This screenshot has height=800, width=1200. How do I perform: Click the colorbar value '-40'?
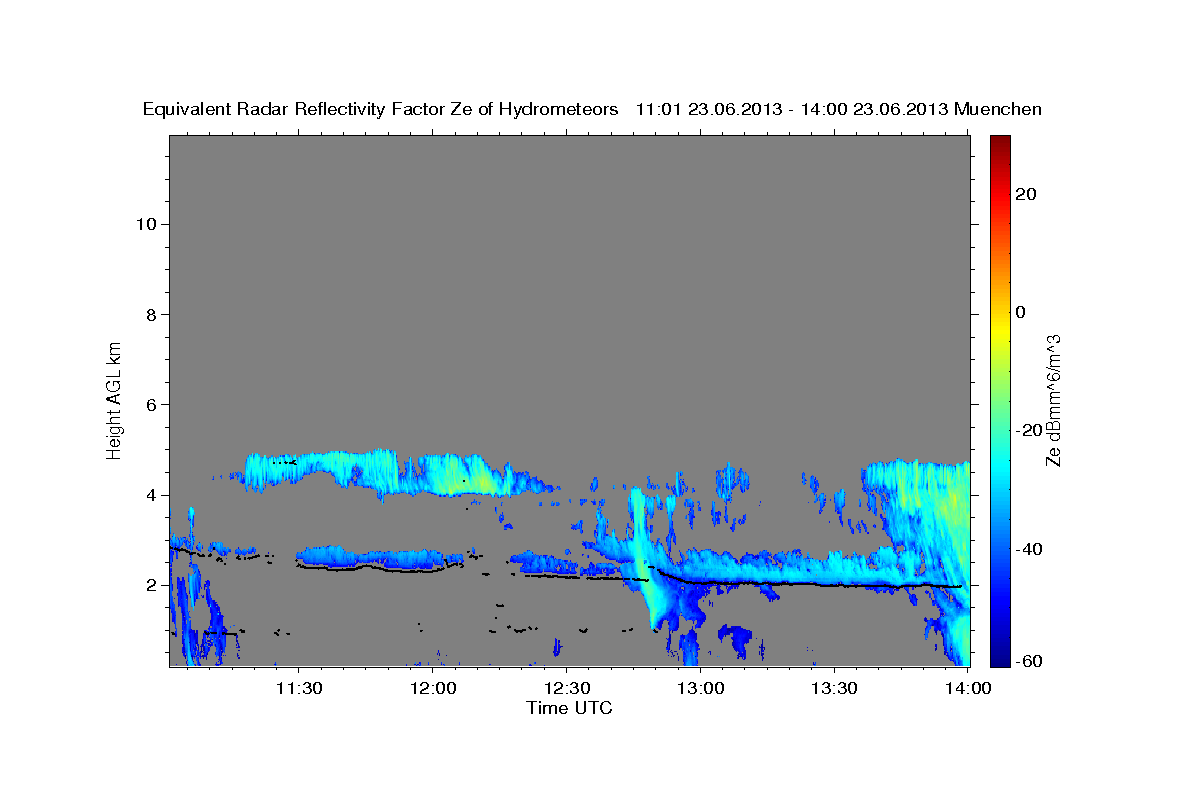1029,549
